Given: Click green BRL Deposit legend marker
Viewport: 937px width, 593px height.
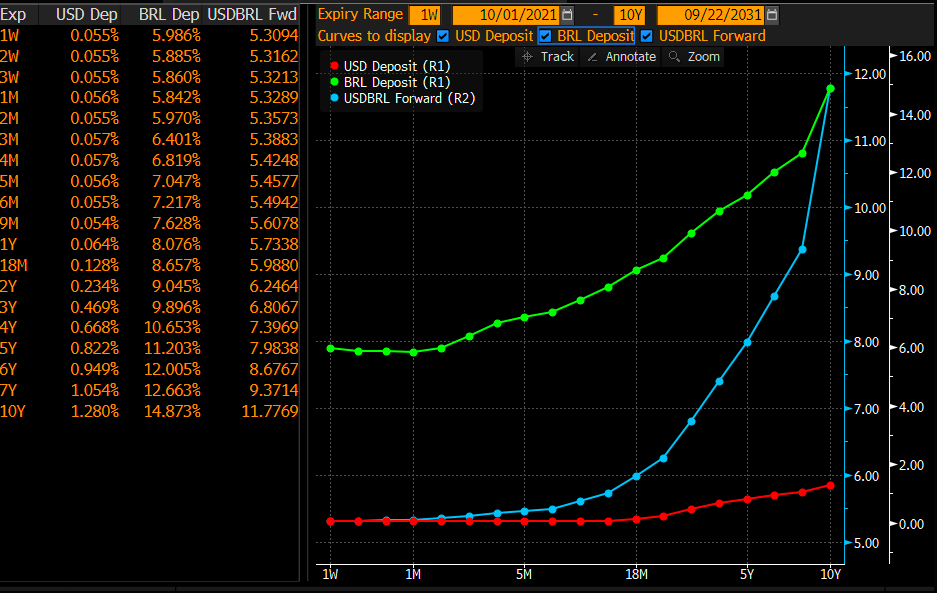Looking at the screenshot, I should 334,82.
